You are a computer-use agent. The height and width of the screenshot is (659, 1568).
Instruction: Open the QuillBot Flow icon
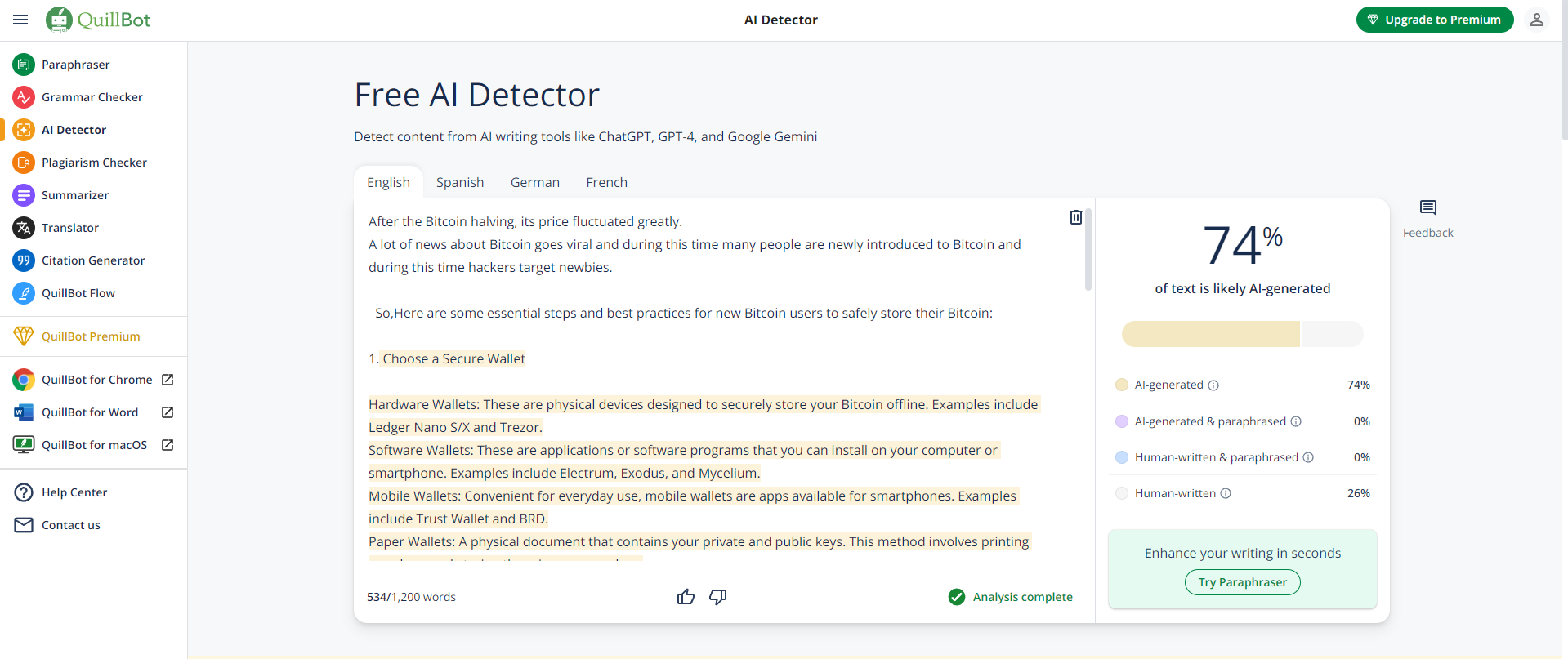[24, 293]
